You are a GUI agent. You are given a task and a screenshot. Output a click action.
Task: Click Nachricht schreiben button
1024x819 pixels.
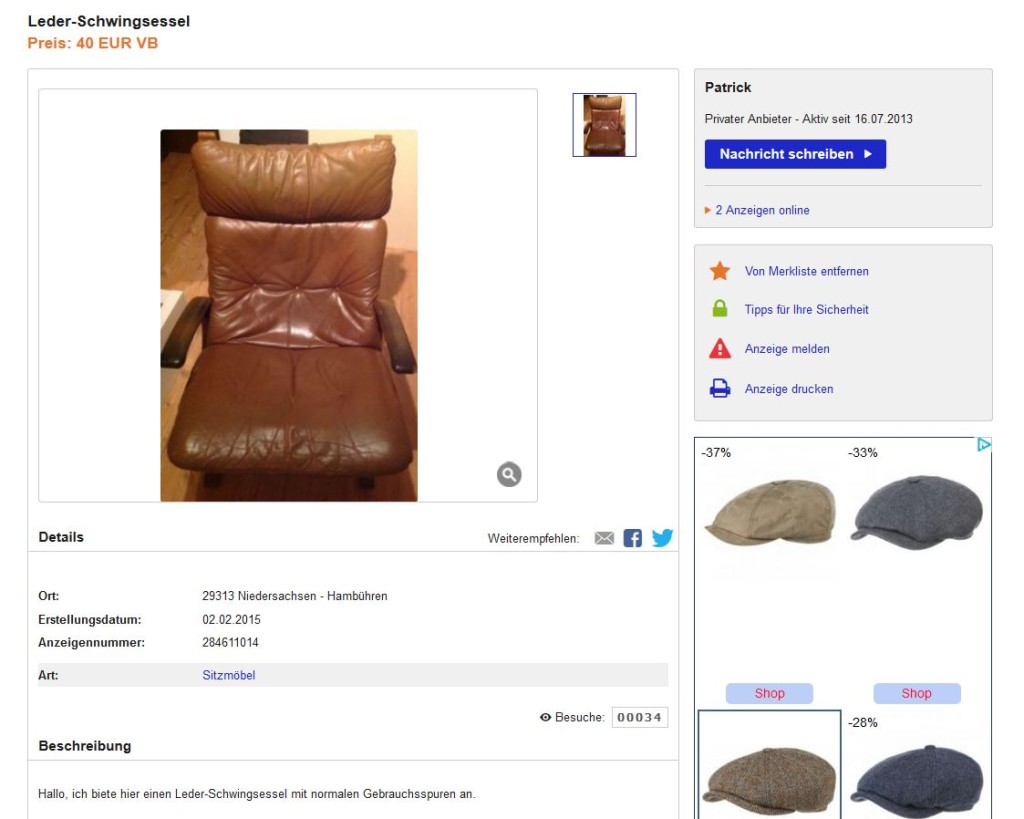point(795,154)
